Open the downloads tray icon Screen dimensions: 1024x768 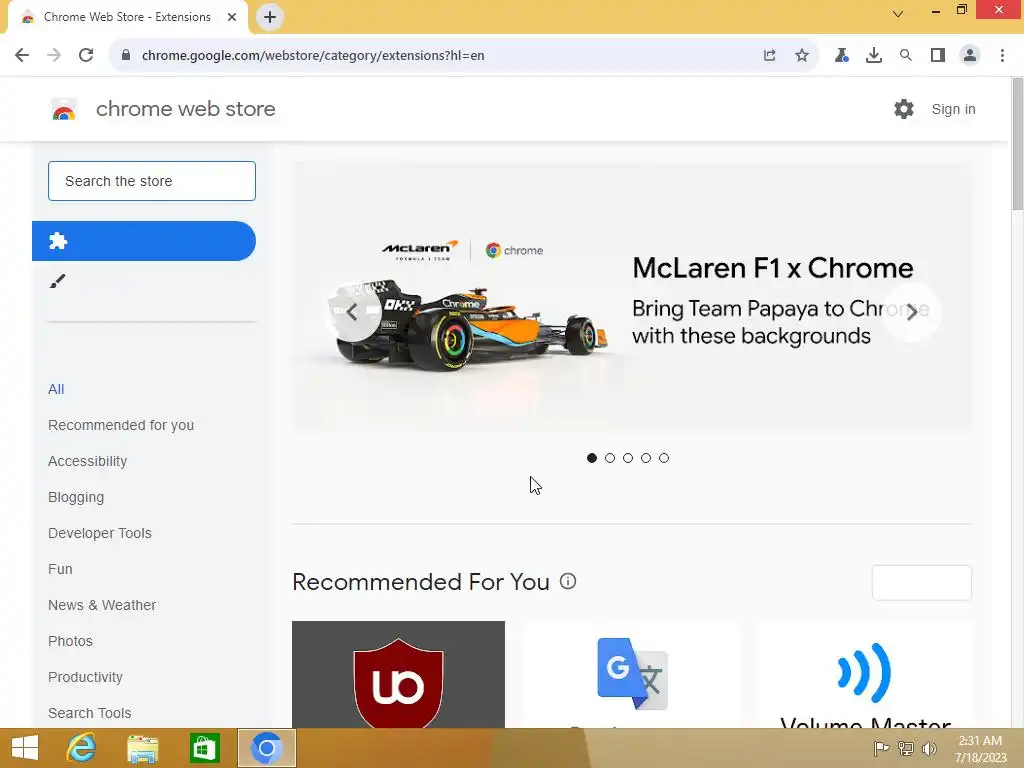(x=873, y=56)
